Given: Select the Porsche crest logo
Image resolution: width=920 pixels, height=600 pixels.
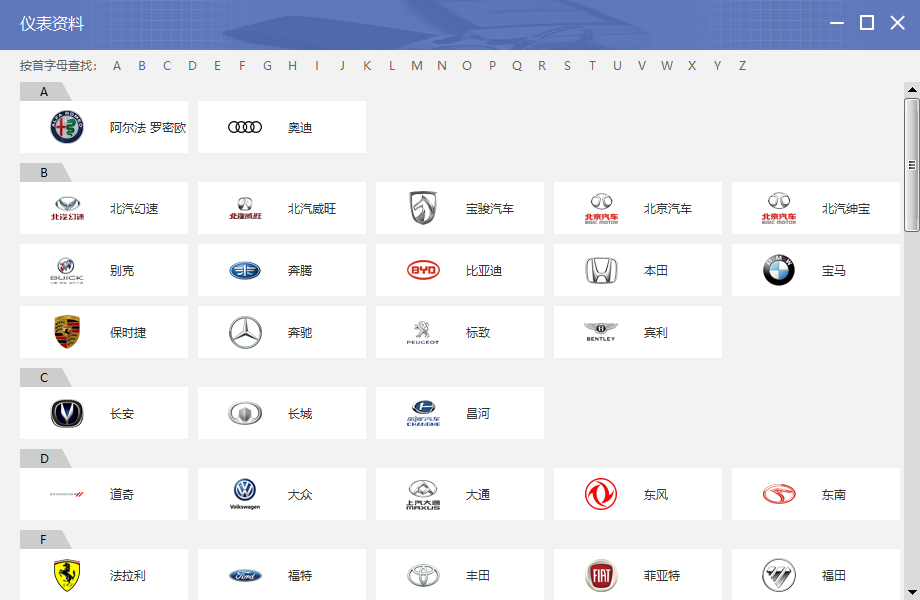Looking at the screenshot, I should (x=67, y=332).
